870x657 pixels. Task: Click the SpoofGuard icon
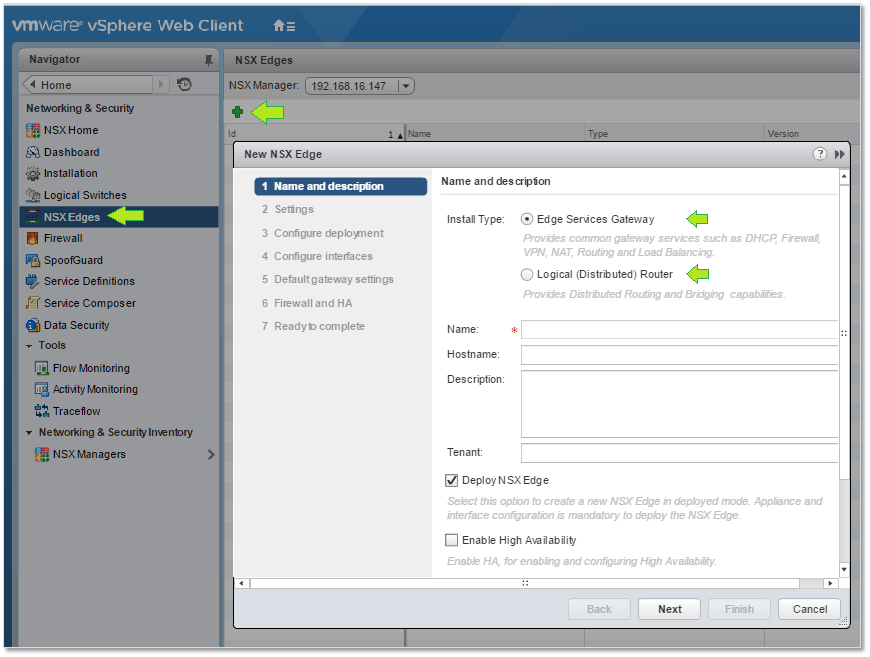[x=33, y=260]
